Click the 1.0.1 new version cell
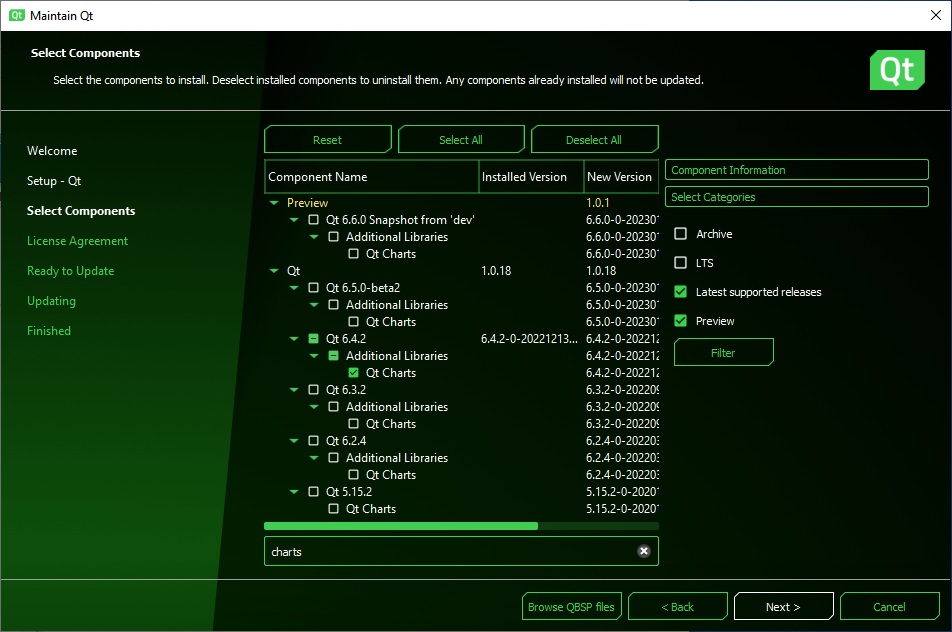 coord(597,202)
